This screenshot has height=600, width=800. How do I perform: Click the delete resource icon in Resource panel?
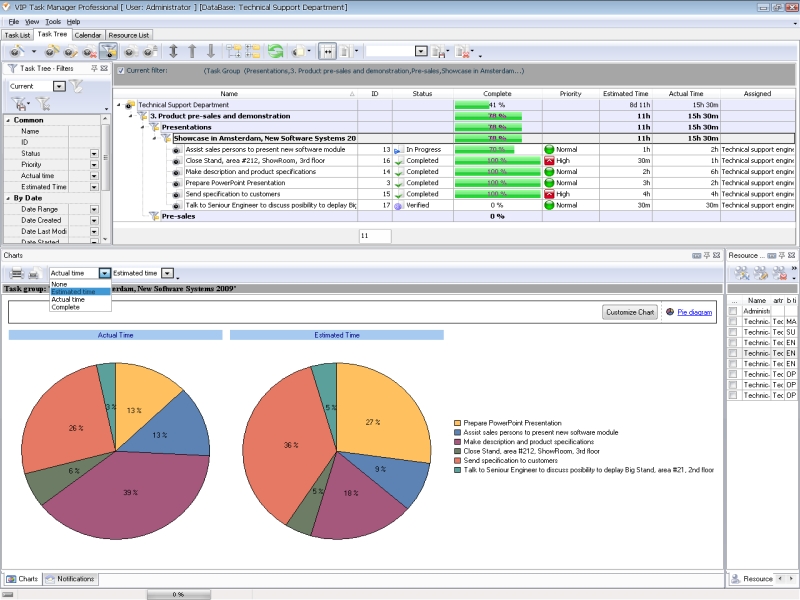click(780, 273)
